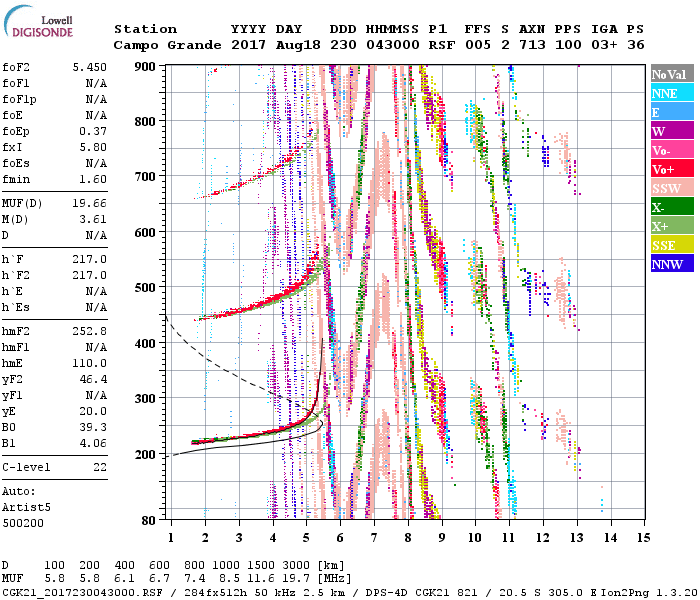Select the NoVal gray legend swatch
This screenshot has width=700, height=600.
[x=672, y=74]
